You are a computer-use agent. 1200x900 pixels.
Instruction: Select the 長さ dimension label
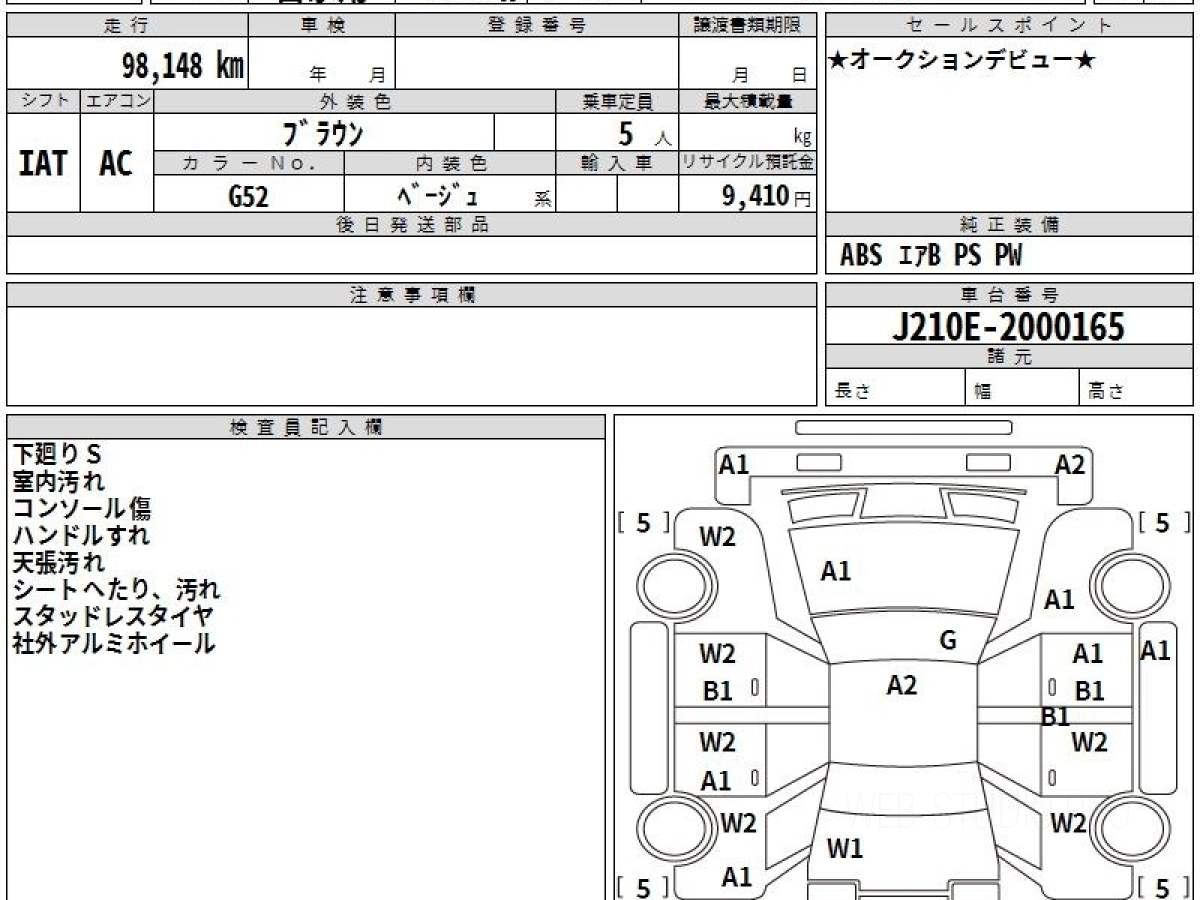pyautogui.click(x=853, y=392)
